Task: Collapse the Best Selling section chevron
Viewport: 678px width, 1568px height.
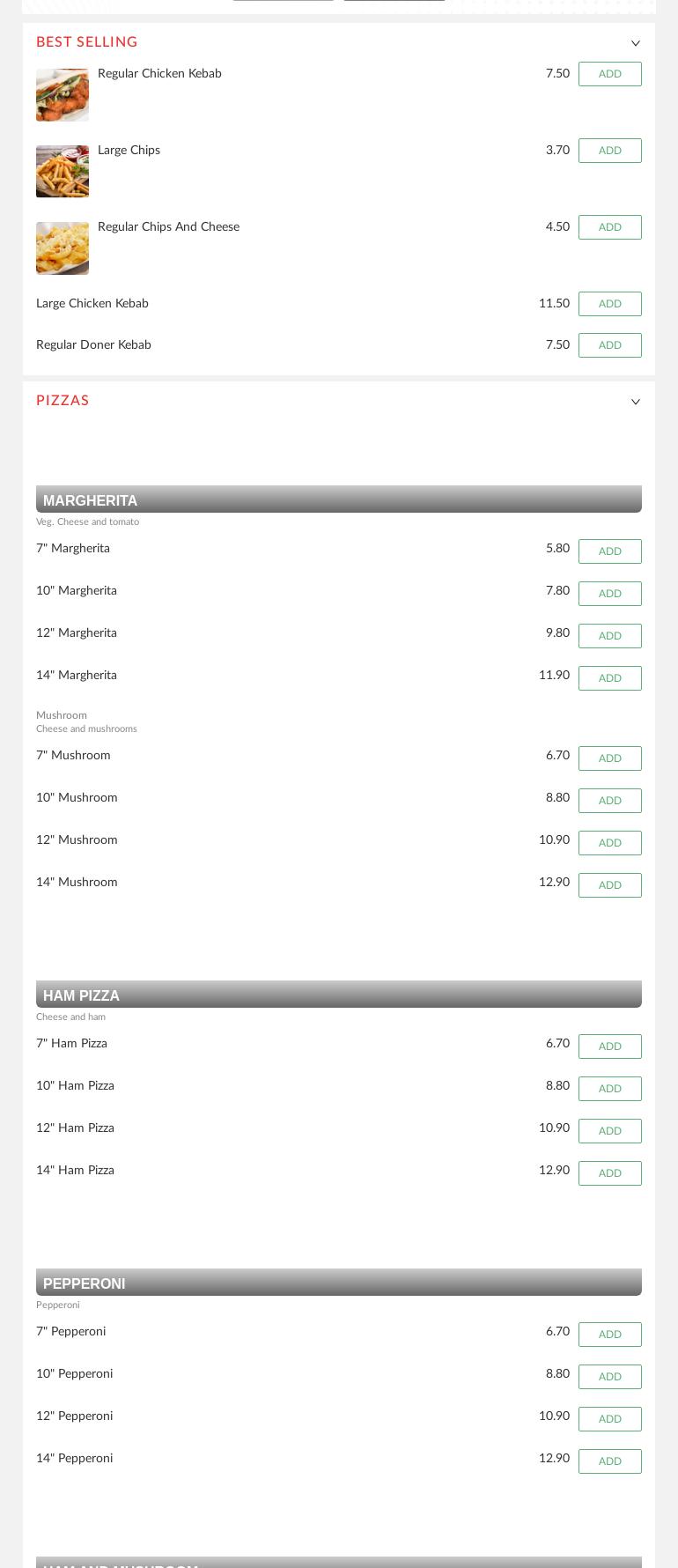Action: [636, 43]
